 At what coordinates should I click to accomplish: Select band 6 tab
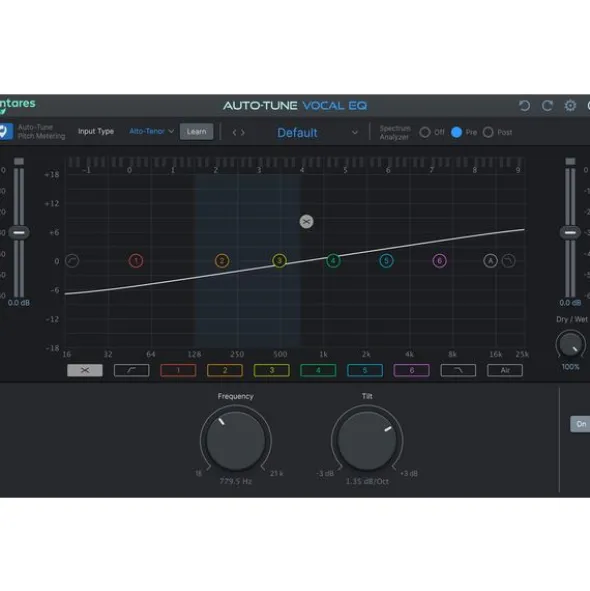click(411, 371)
